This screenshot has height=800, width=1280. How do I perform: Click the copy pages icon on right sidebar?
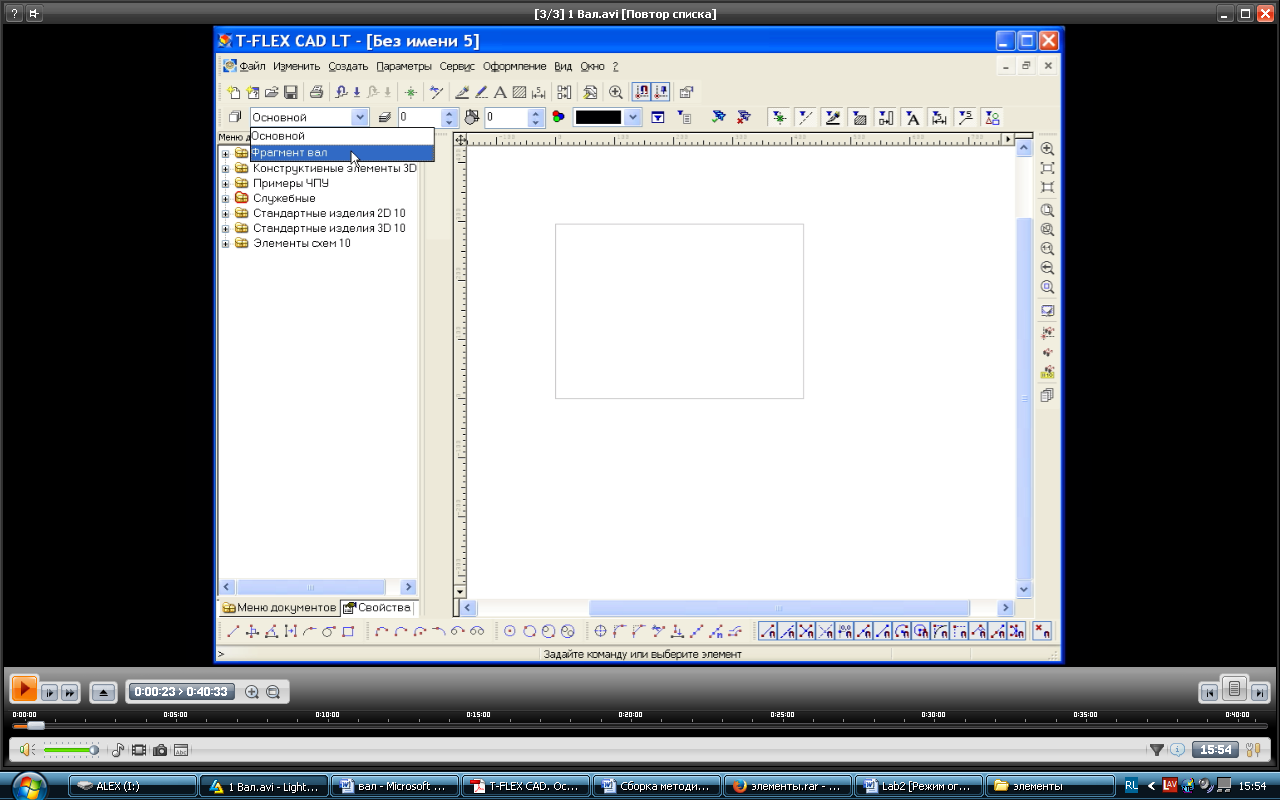tap(1047, 395)
